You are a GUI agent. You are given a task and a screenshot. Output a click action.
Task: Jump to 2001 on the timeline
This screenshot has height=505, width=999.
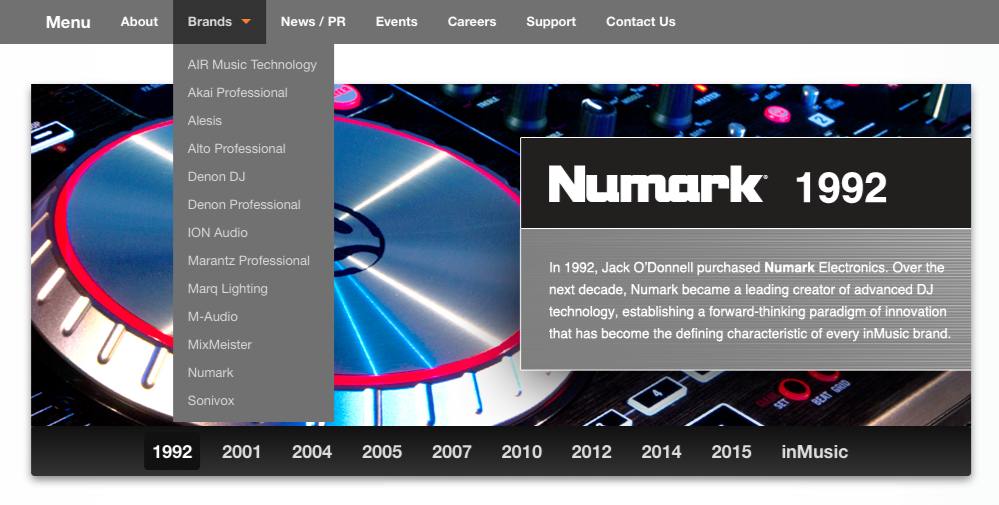[x=242, y=452]
